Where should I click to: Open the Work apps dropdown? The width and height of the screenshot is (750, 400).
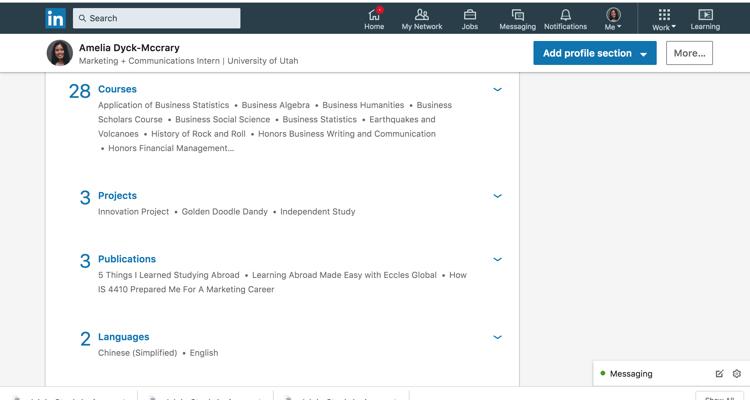click(664, 19)
